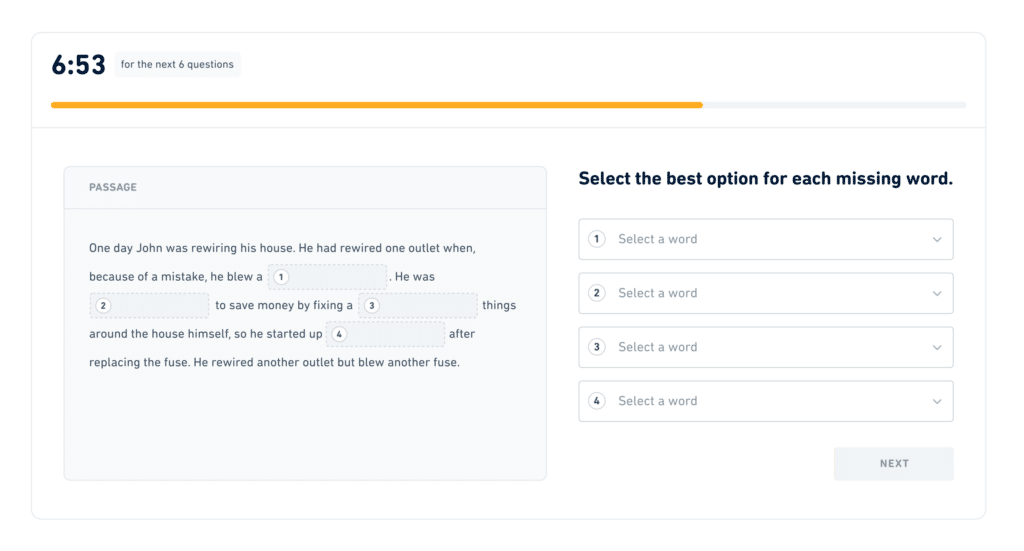This screenshot has width=1024, height=551.
Task: Click the 6:53 countdown timer
Action: coord(78,65)
